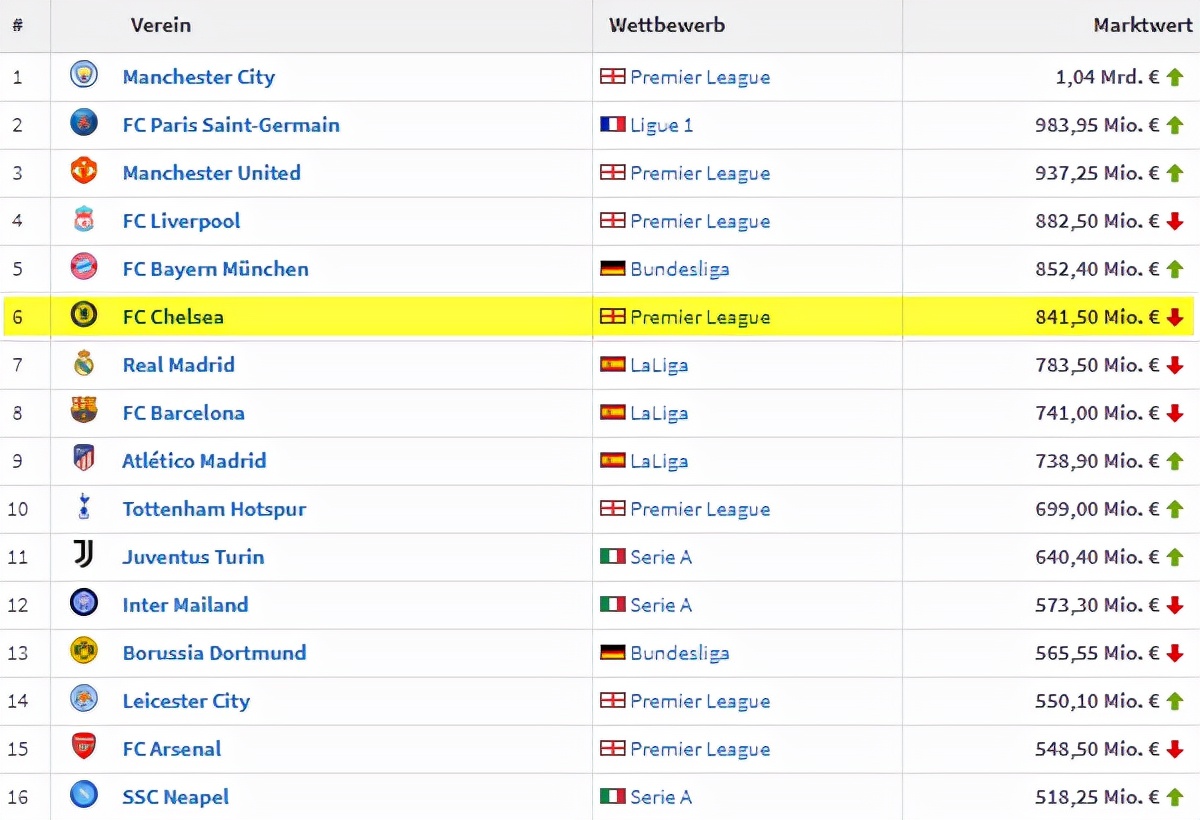Open Borussia Dortmund's Bundesliga competition link

pos(679,653)
